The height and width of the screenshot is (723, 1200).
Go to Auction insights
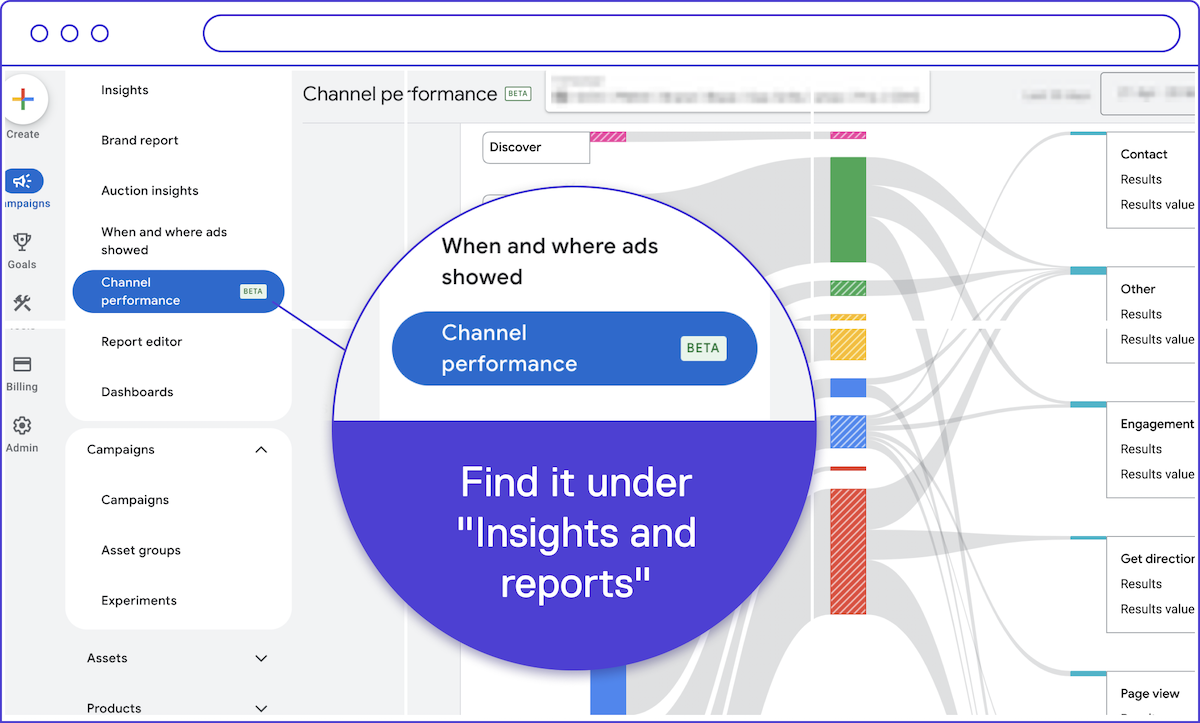coord(150,191)
